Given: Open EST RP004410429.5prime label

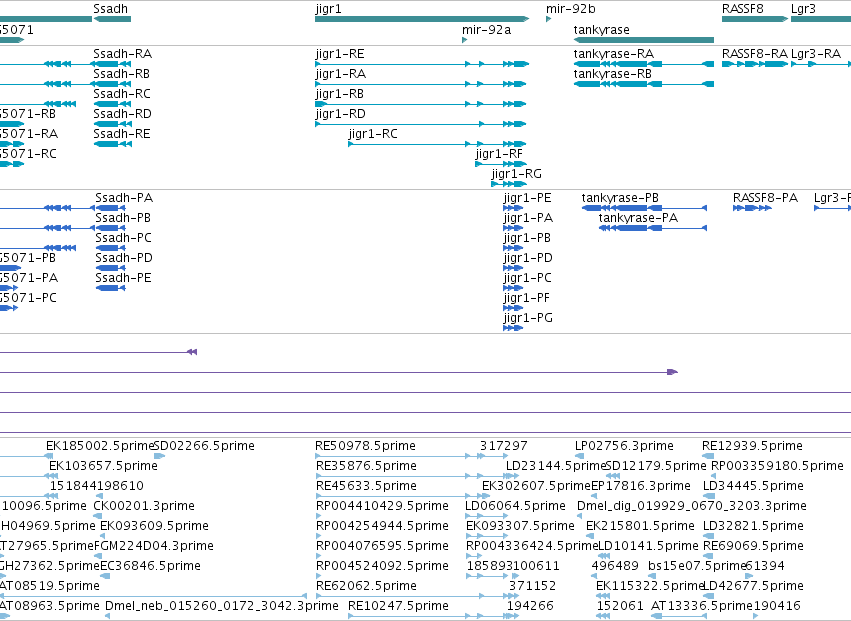Looking at the screenshot, I should pyautogui.click(x=382, y=506).
